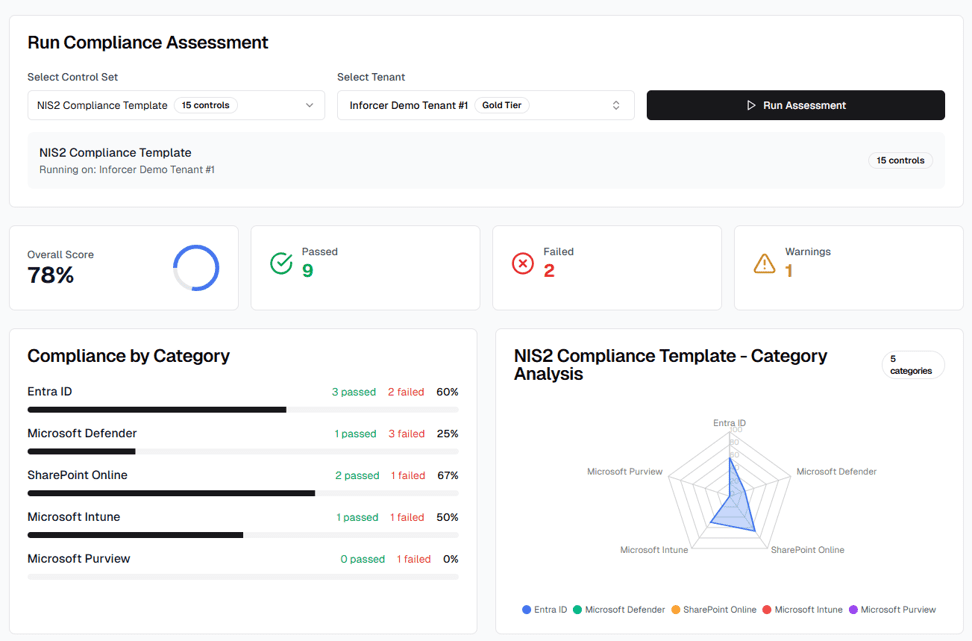Toggle Microsoft Purview legend item
This screenshot has width=972, height=641.
892,609
